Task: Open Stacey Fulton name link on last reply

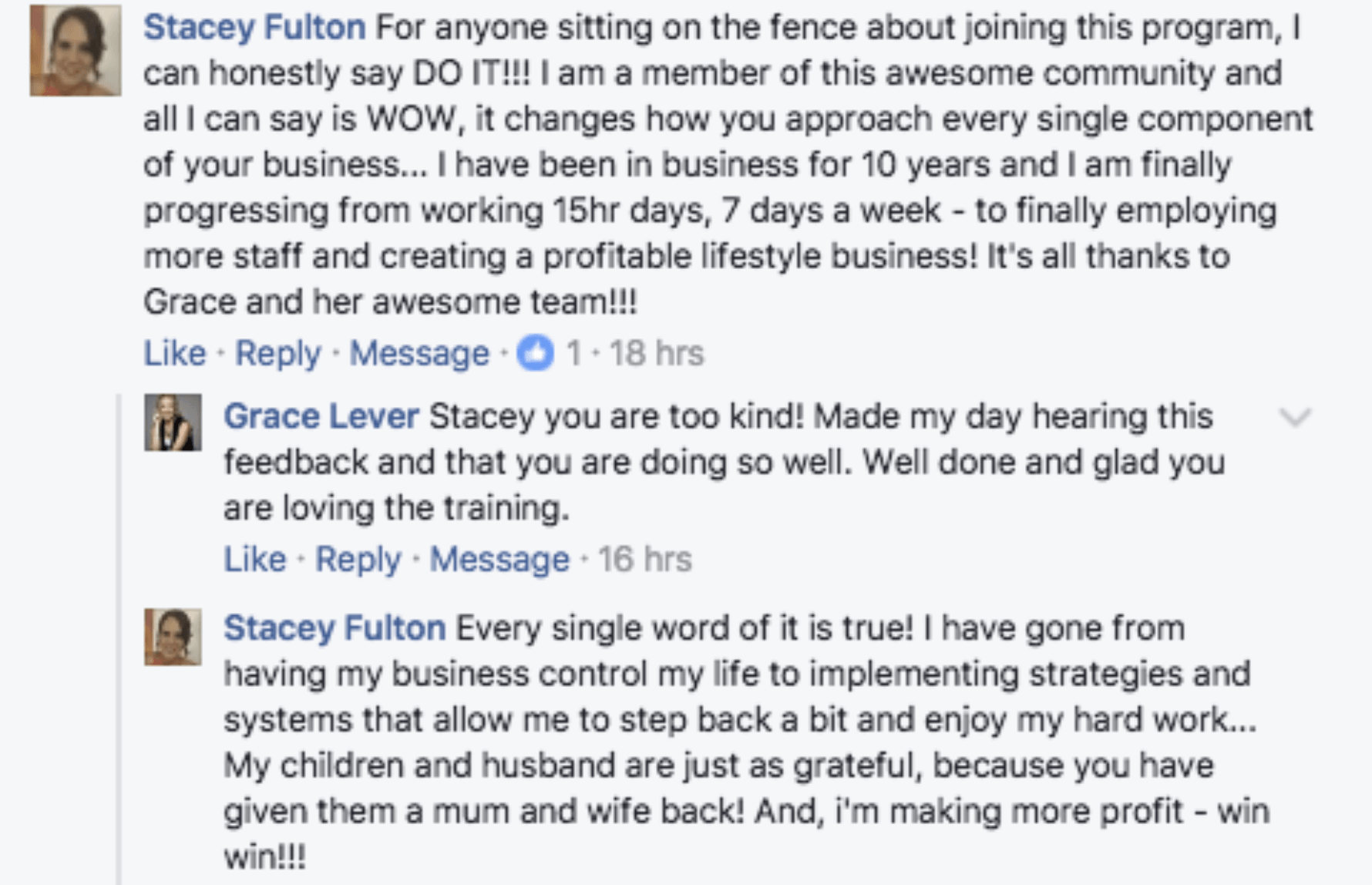Action: 335,628
